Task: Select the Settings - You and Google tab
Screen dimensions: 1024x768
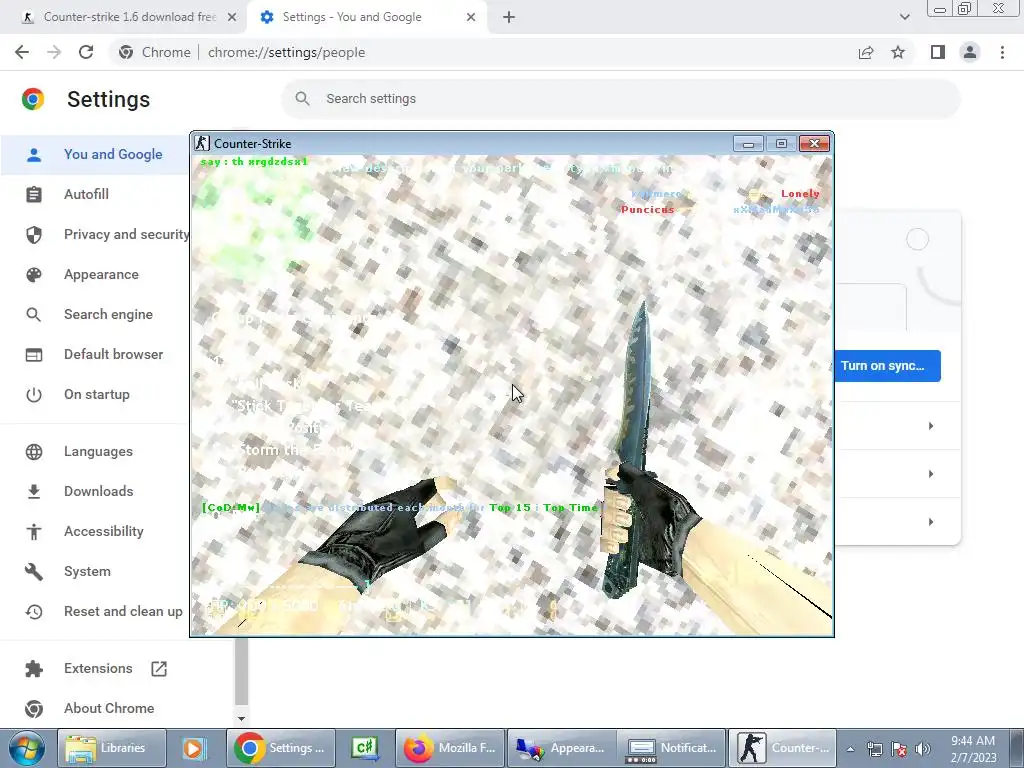Action: (366, 17)
